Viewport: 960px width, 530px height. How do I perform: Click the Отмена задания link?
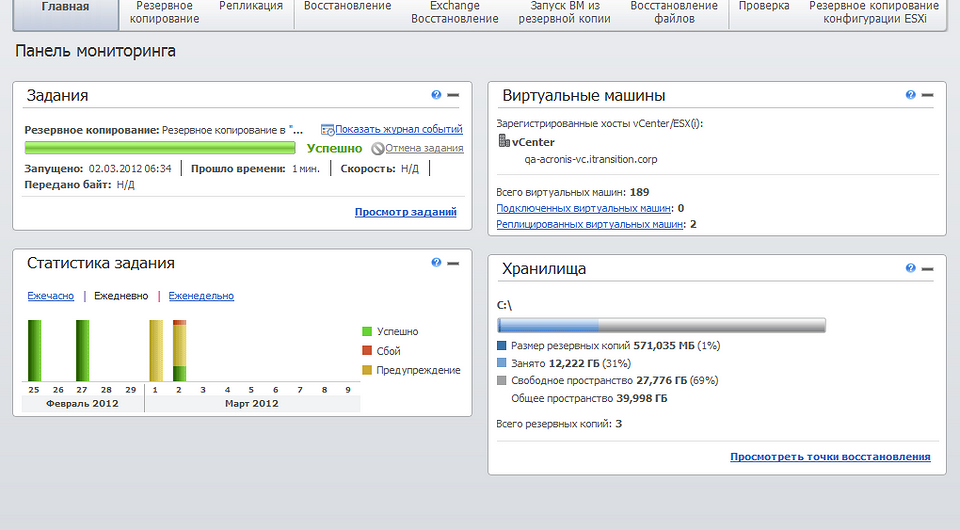(x=424, y=148)
